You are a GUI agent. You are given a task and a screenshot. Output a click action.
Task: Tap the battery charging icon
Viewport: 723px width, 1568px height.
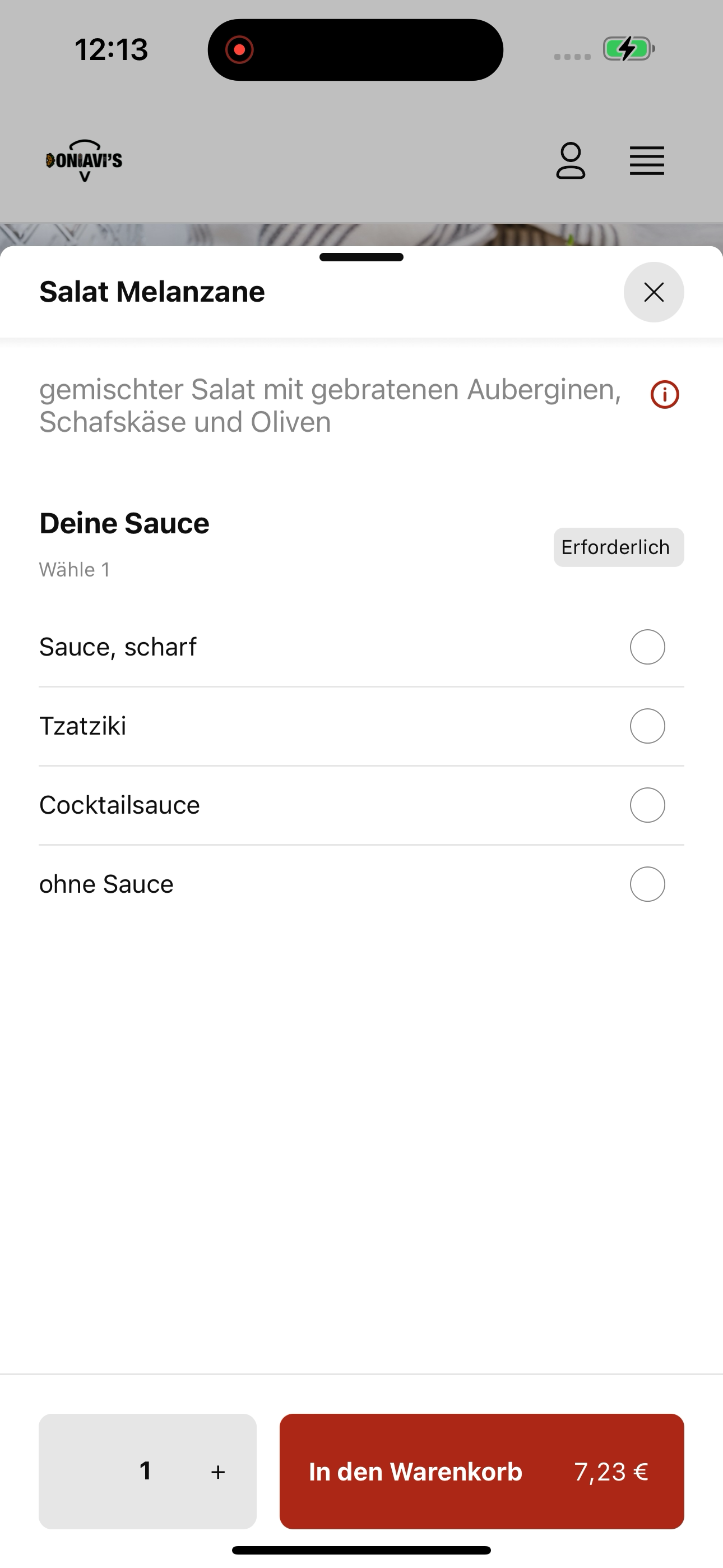(x=629, y=49)
